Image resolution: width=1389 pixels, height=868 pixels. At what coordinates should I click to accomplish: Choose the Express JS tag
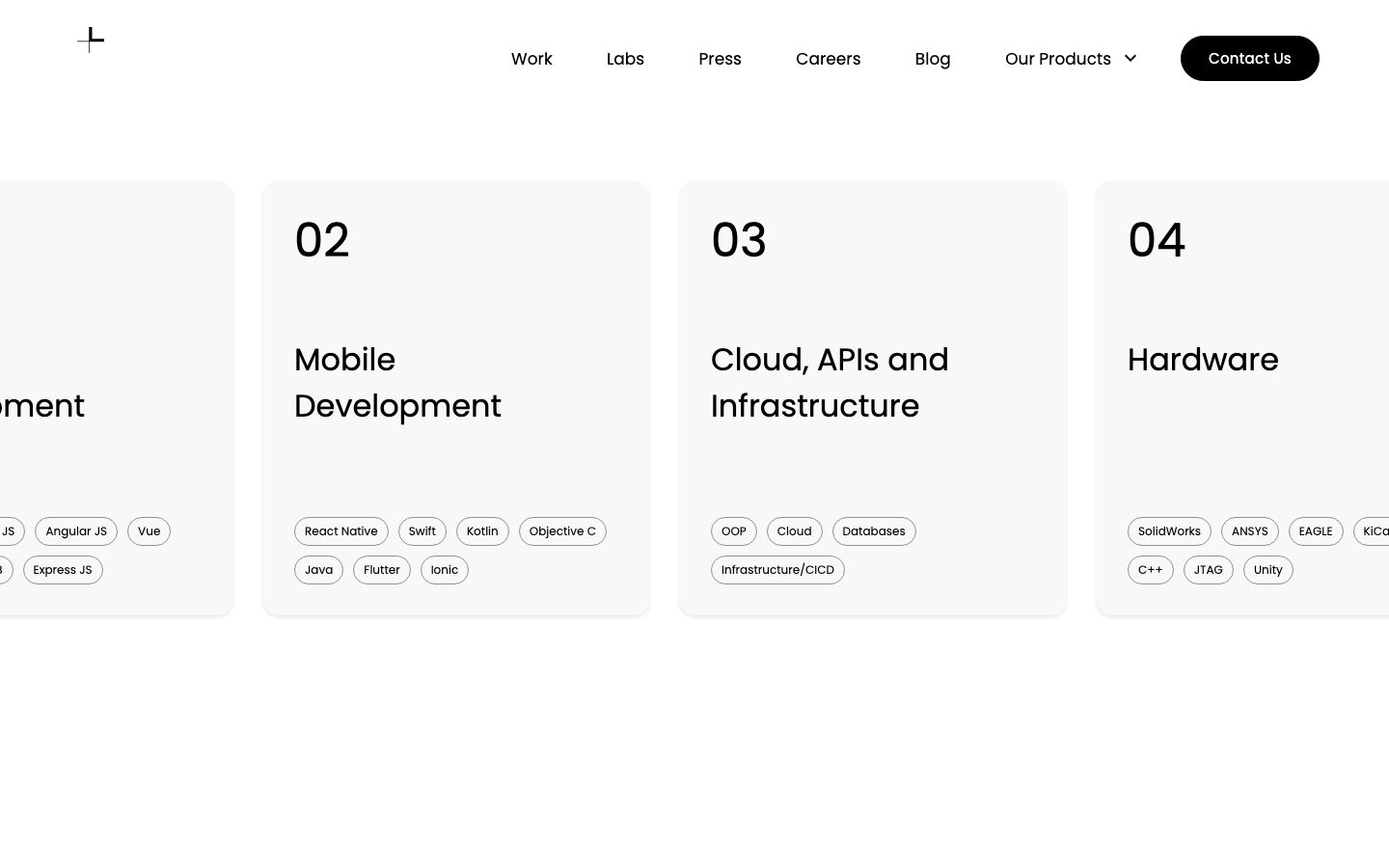click(x=63, y=570)
